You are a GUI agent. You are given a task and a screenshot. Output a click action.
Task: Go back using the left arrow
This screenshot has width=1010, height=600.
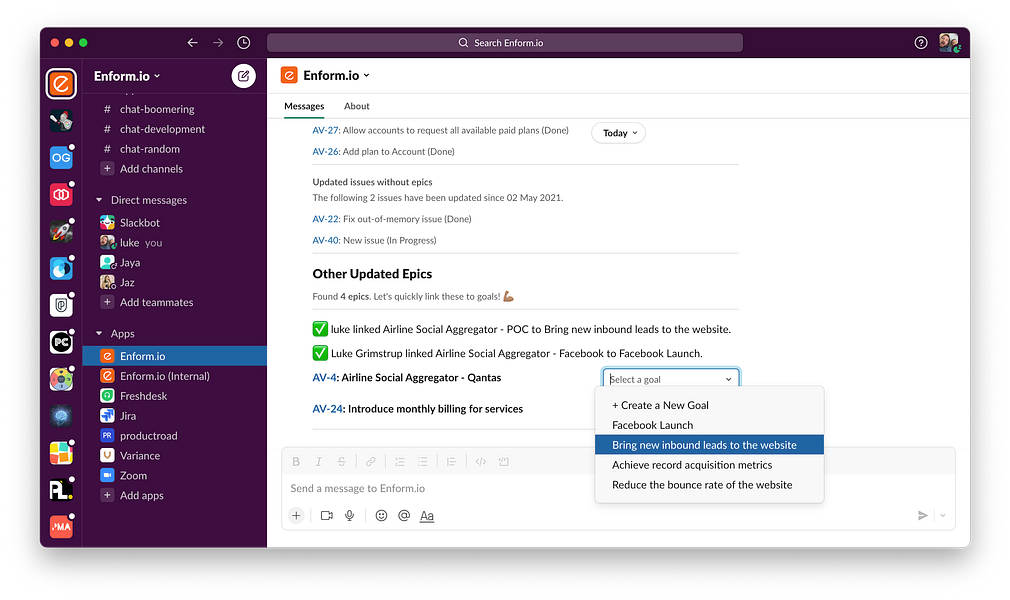click(192, 43)
